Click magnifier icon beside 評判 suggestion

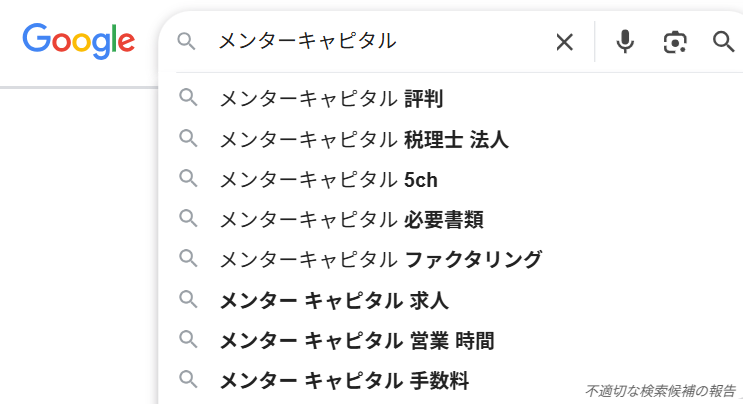(x=187, y=98)
